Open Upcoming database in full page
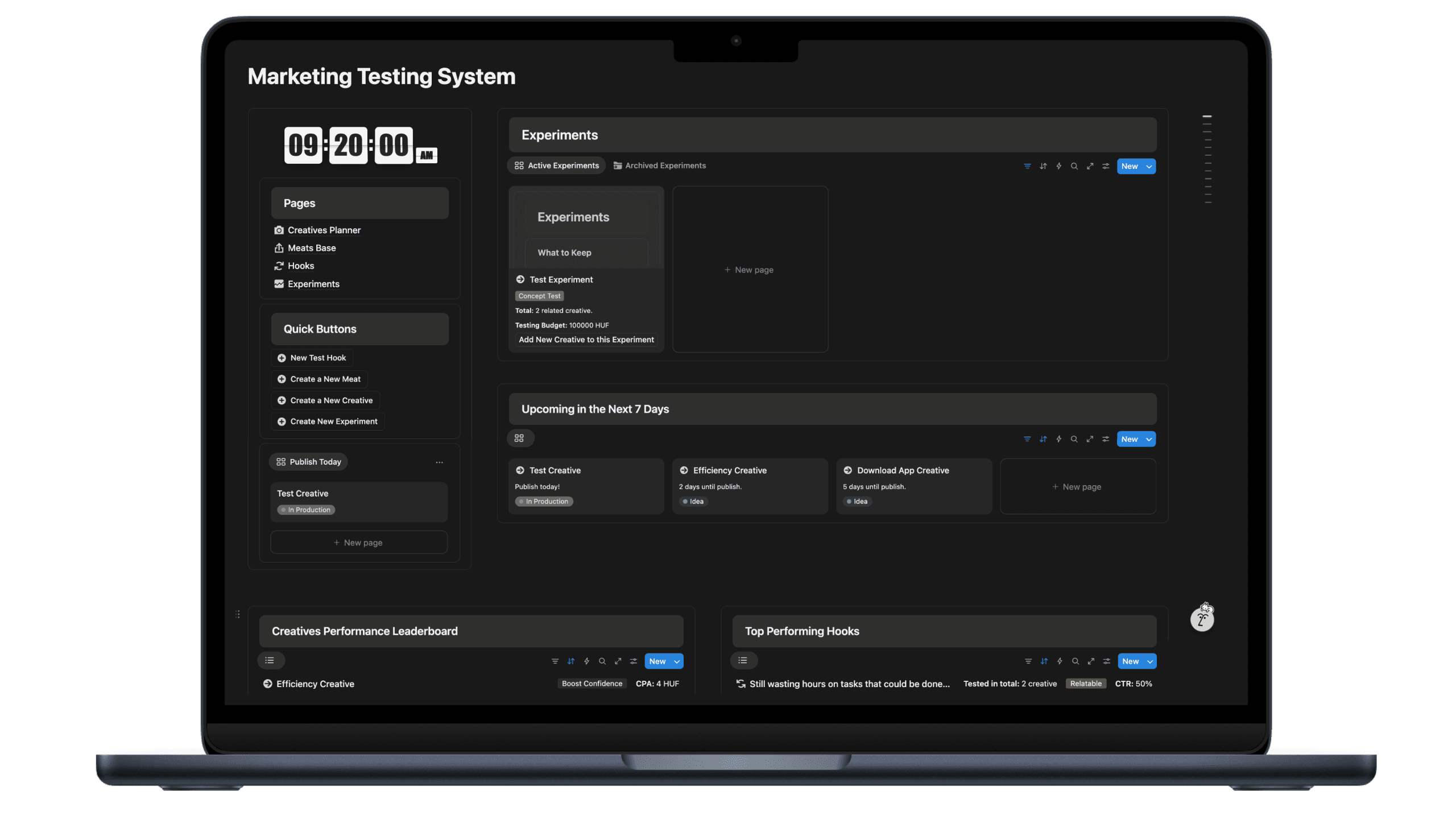Viewport: 1456px width, 819px height. (x=1090, y=439)
